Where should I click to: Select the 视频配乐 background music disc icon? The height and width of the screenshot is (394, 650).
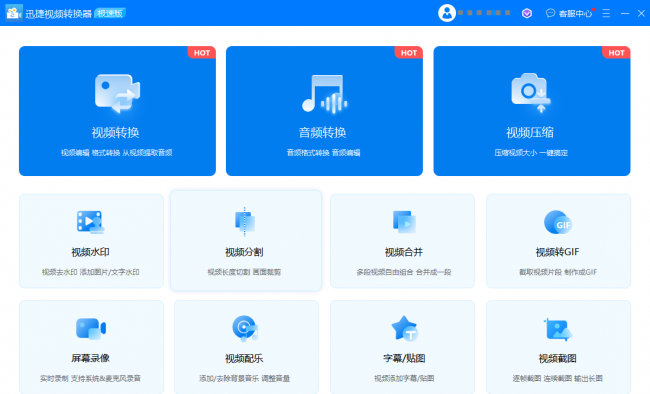[x=245, y=328]
